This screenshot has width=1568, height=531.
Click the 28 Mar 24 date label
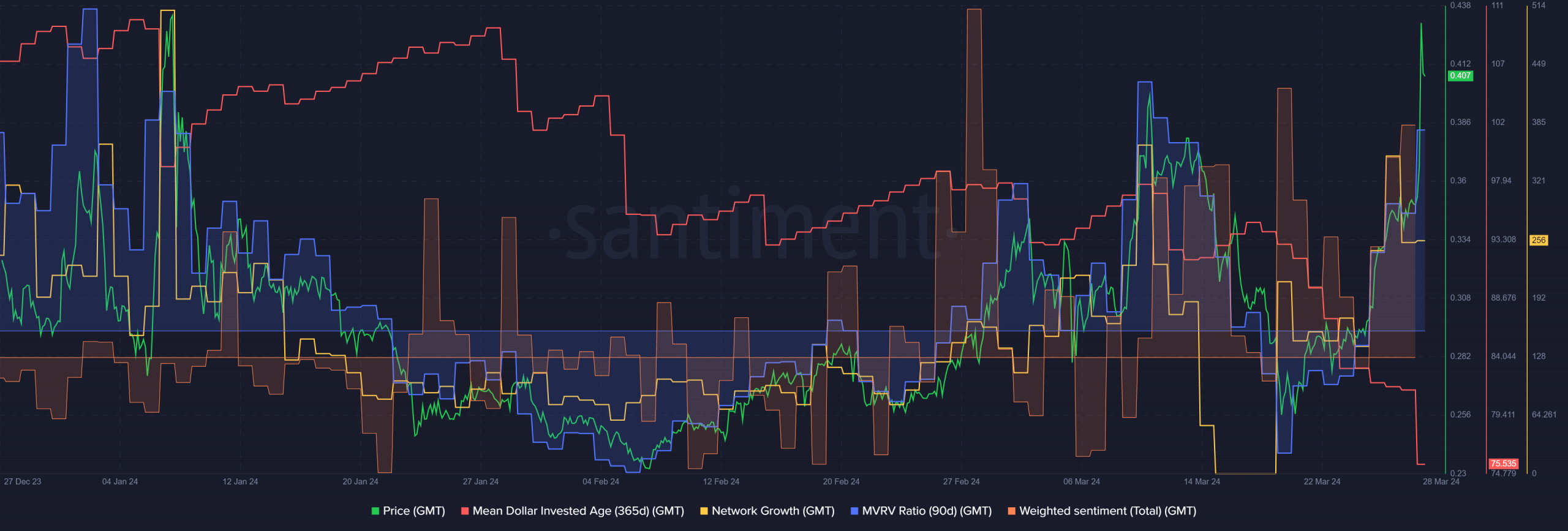click(x=1441, y=481)
